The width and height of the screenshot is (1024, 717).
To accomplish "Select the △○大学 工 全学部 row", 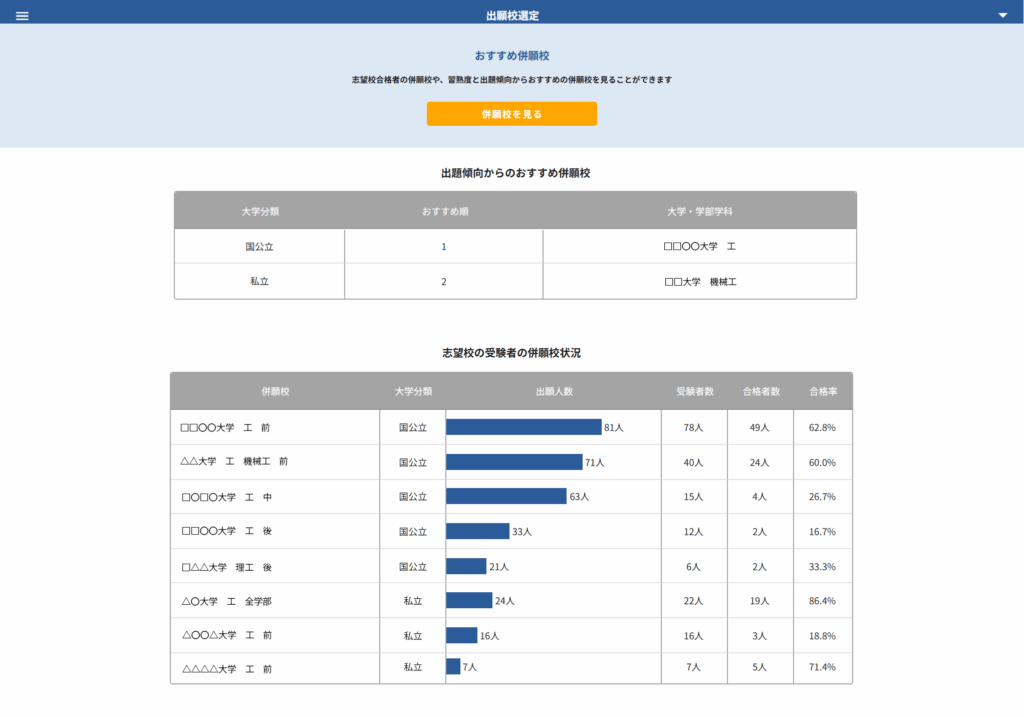I will tap(511, 601).
